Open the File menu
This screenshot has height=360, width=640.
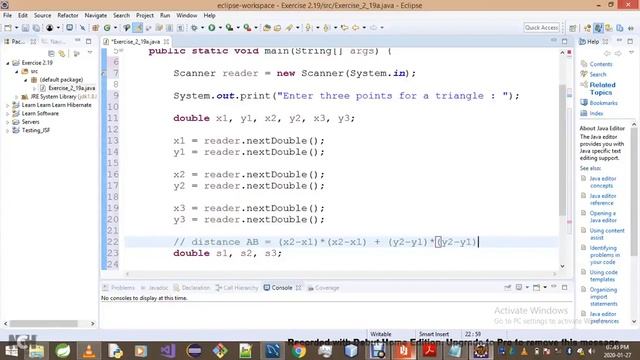click(x=7, y=16)
